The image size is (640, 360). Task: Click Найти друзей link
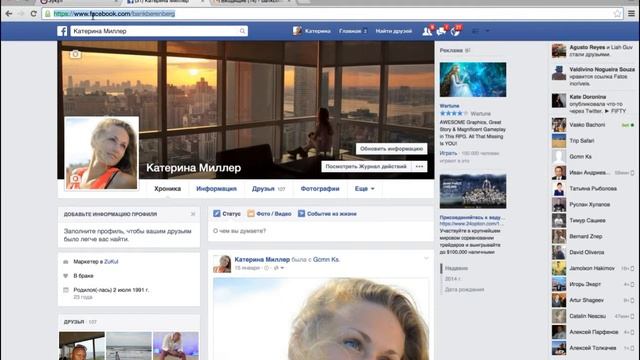pyautogui.click(x=394, y=31)
